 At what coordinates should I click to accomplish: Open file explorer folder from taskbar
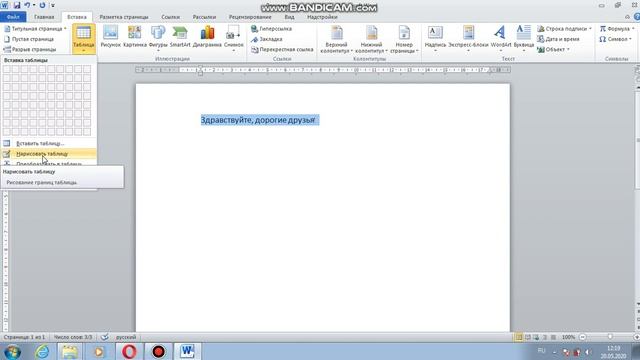70,351
